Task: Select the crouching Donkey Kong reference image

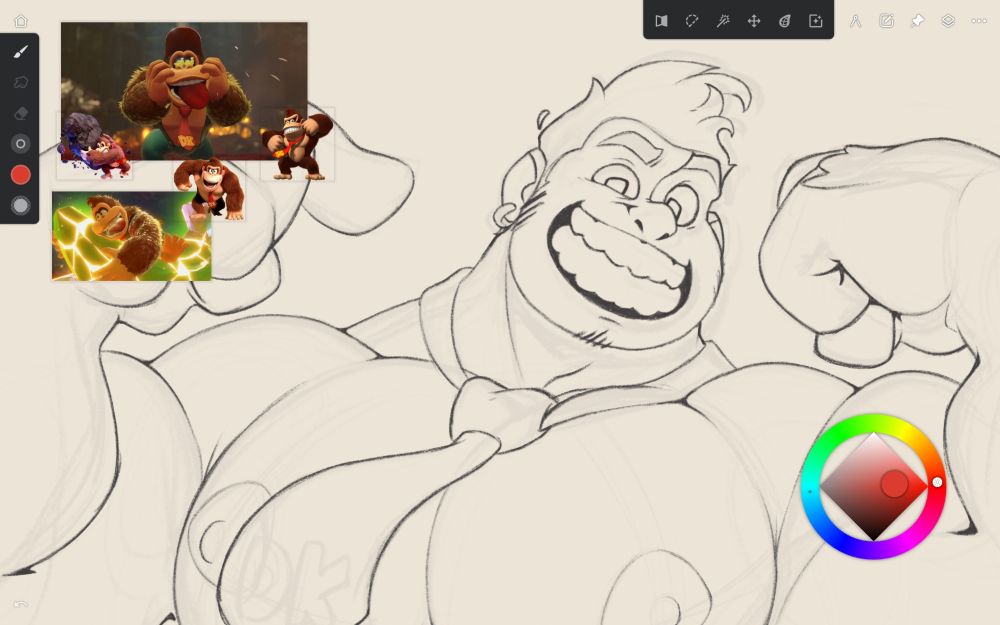Action: (x=210, y=189)
